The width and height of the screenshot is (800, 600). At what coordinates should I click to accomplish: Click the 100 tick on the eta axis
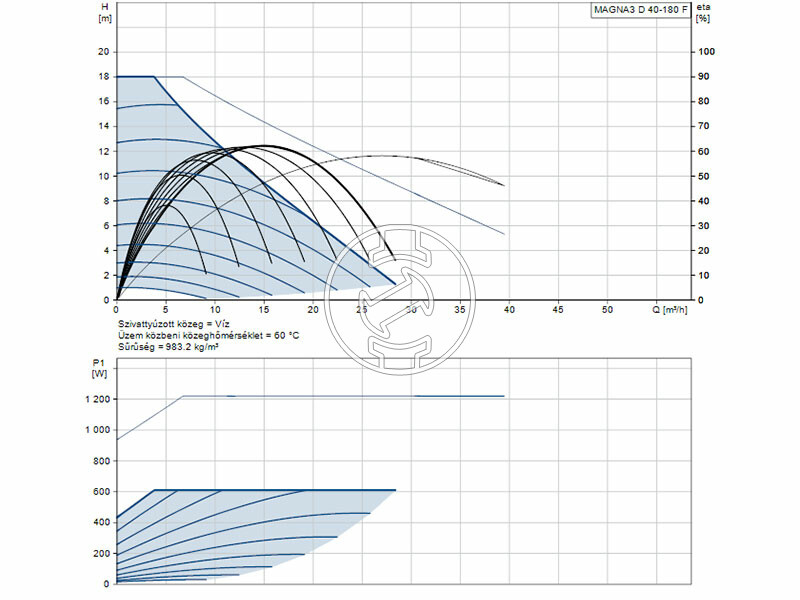(707, 52)
